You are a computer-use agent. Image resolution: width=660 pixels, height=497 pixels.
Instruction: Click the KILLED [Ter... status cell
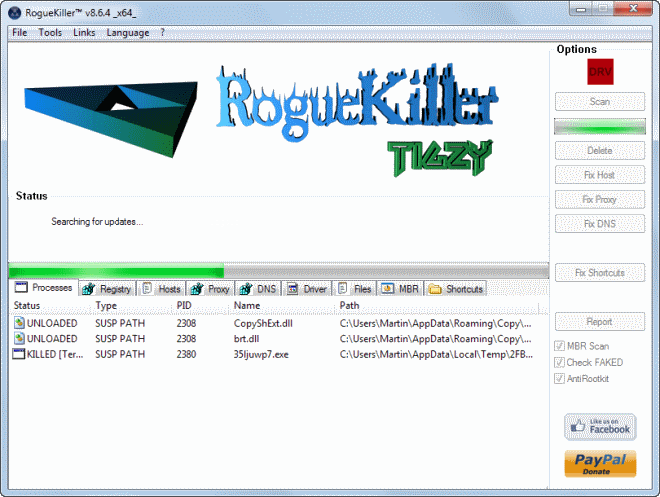pyautogui.click(x=55, y=354)
